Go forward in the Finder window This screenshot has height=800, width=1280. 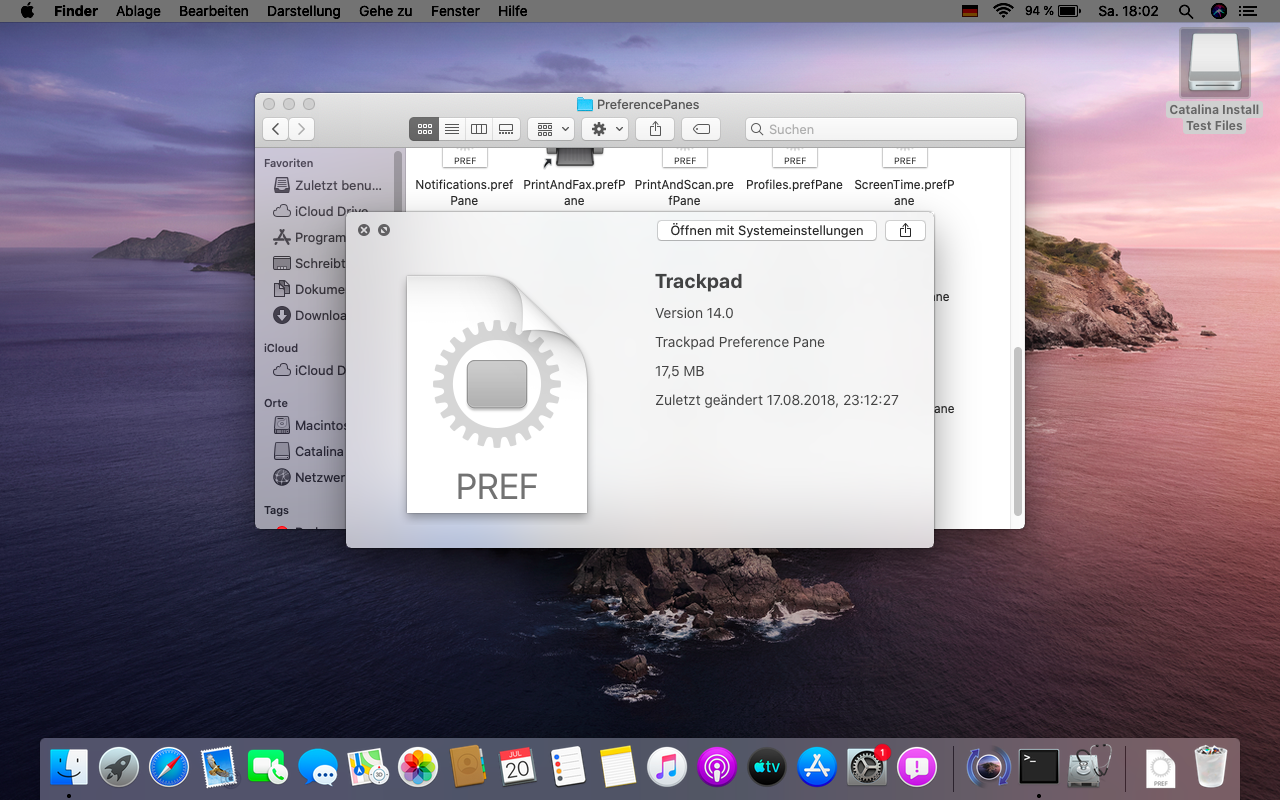(301, 129)
